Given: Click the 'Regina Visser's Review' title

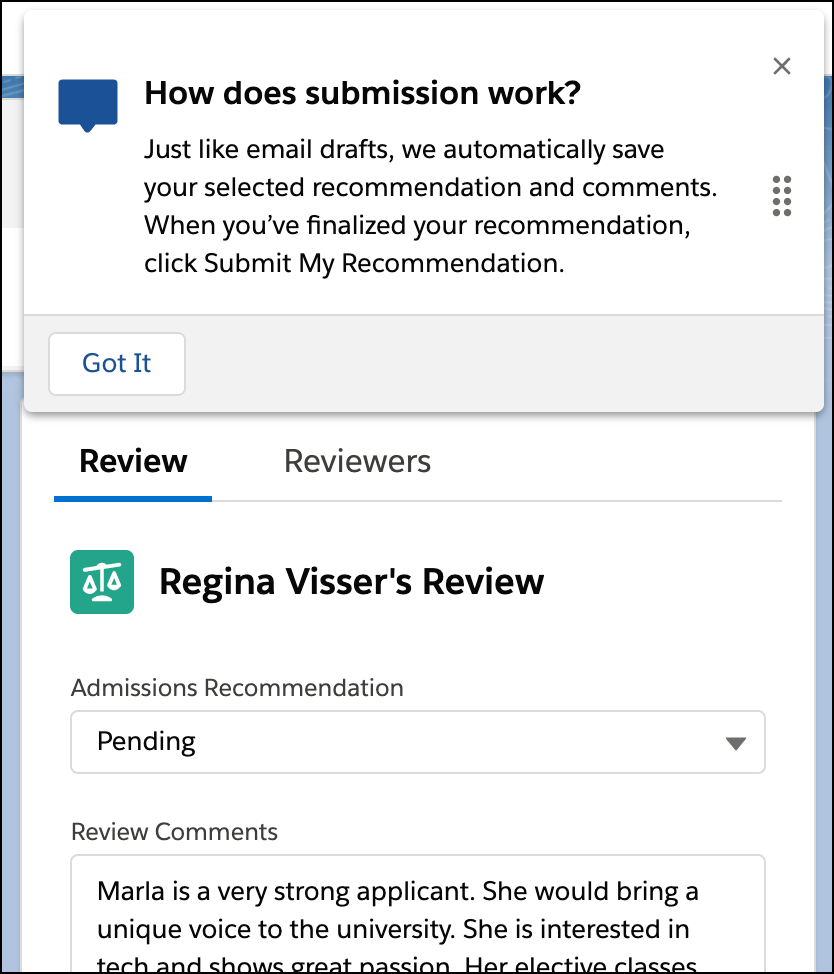Looking at the screenshot, I should [351, 582].
